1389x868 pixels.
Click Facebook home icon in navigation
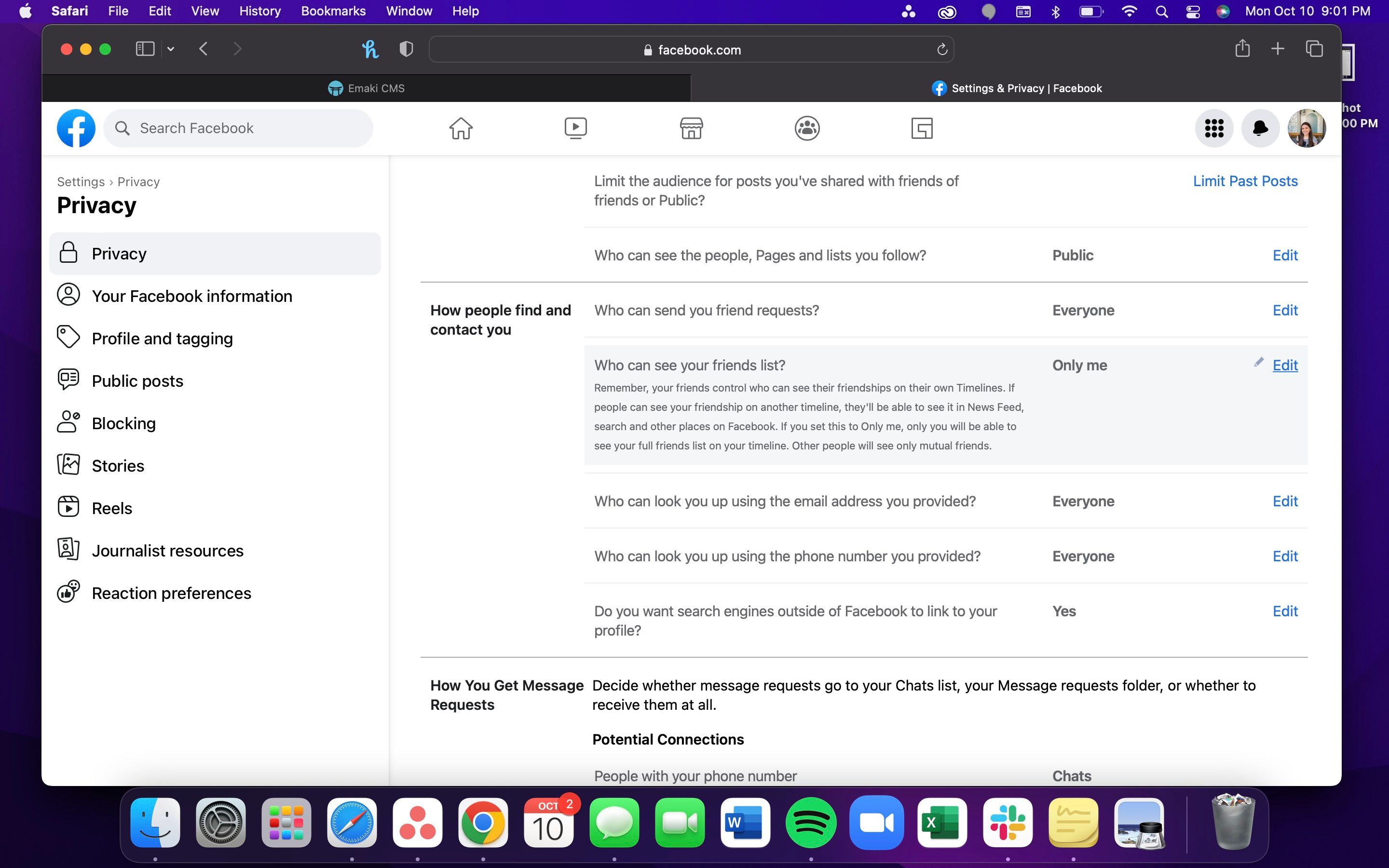[x=461, y=128]
